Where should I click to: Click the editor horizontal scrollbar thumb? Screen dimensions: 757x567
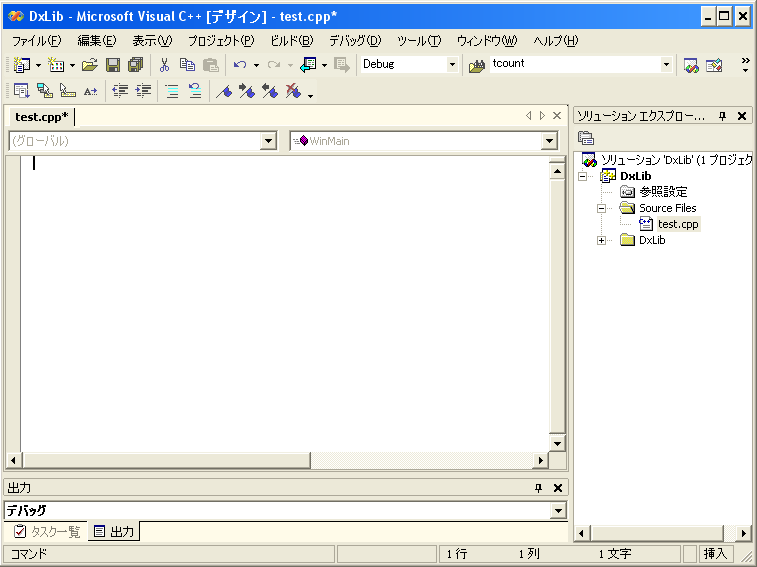(167, 461)
